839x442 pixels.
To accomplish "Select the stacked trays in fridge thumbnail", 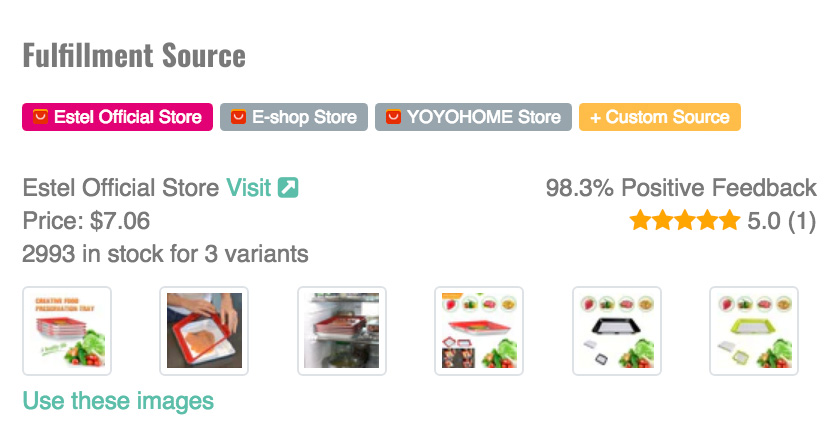I will [x=342, y=331].
